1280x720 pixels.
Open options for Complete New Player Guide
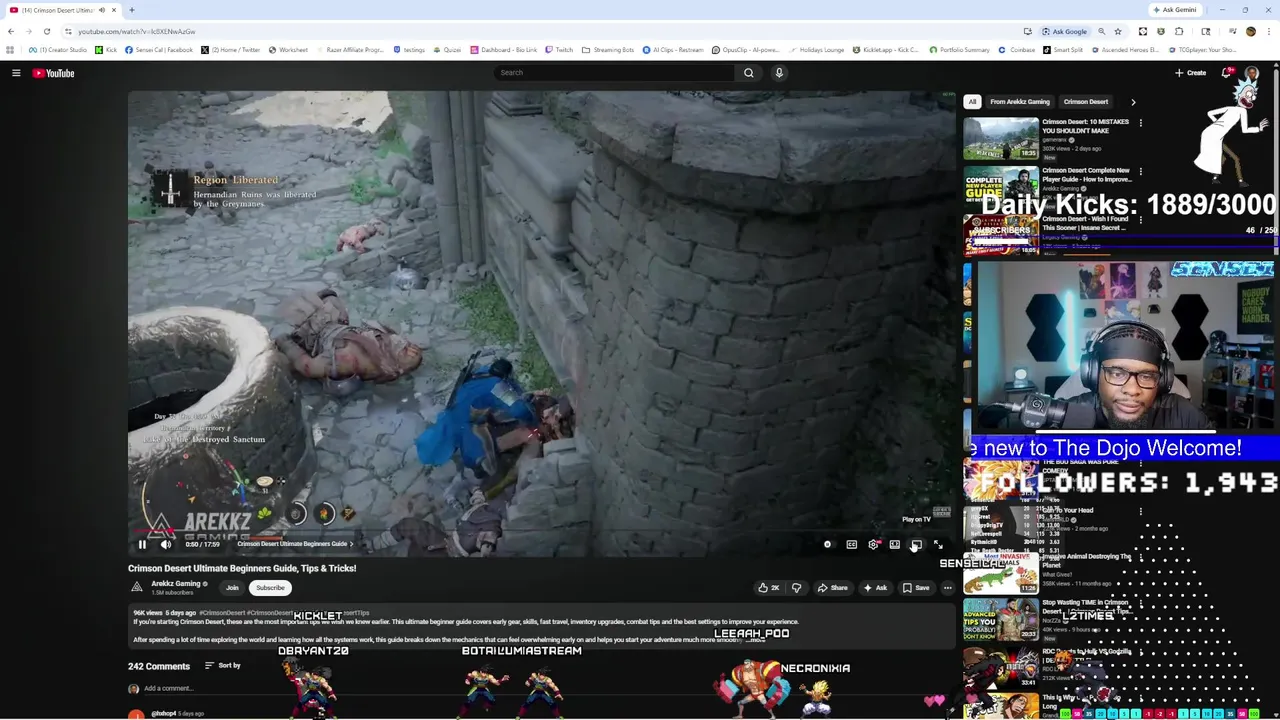pyautogui.click(x=1140, y=171)
